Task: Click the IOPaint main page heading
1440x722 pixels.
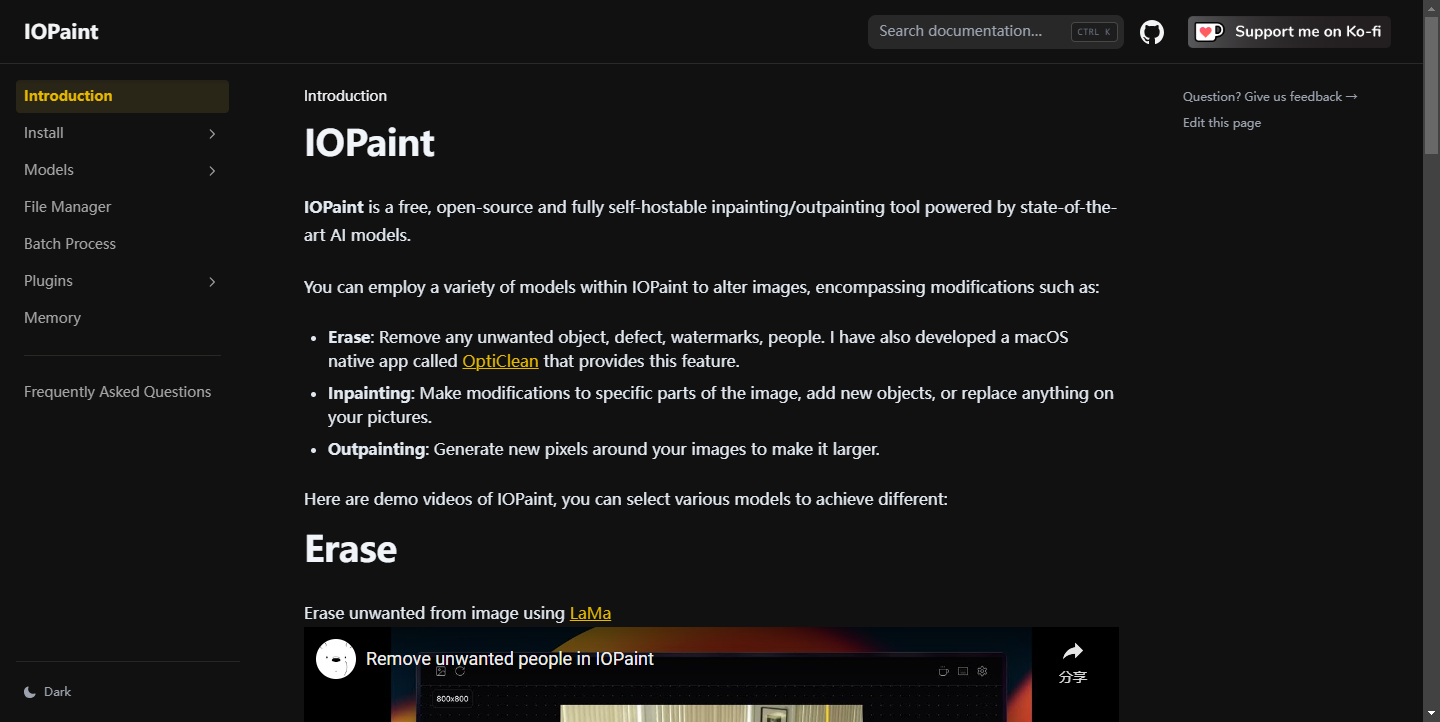Action: click(x=369, y=143)
